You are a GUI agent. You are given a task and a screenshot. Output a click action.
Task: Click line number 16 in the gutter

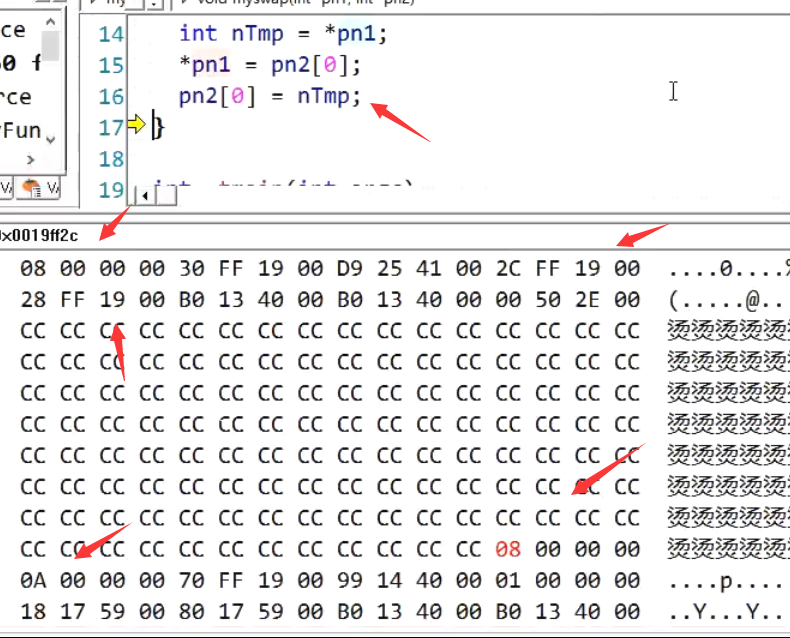pyautogui.click(x=111, y=96)
